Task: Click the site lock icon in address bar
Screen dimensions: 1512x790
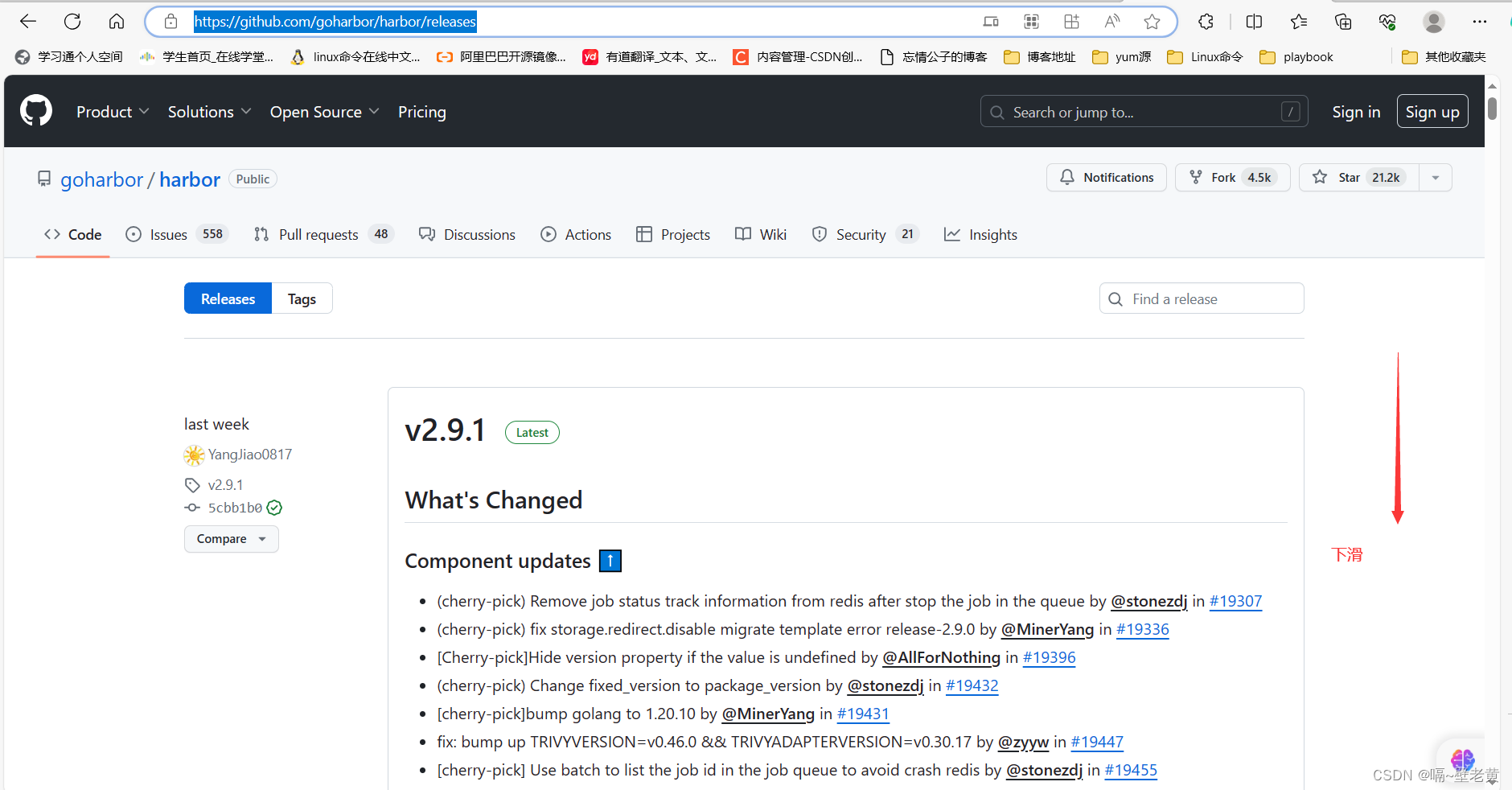Action: click(x=171, y=22)
